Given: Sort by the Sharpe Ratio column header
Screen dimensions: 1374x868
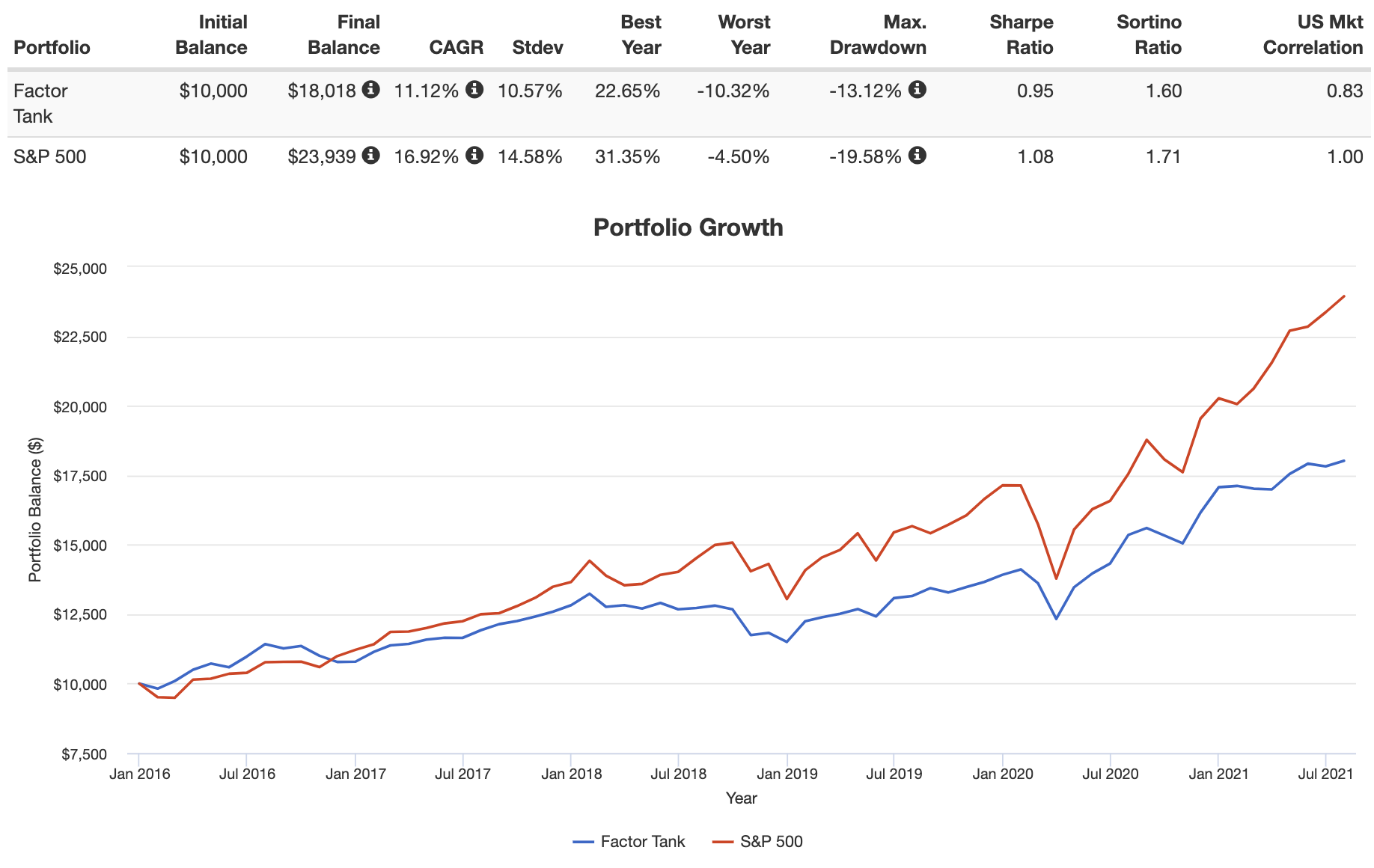Looking at the screenshot, I should click(1022, 34).
